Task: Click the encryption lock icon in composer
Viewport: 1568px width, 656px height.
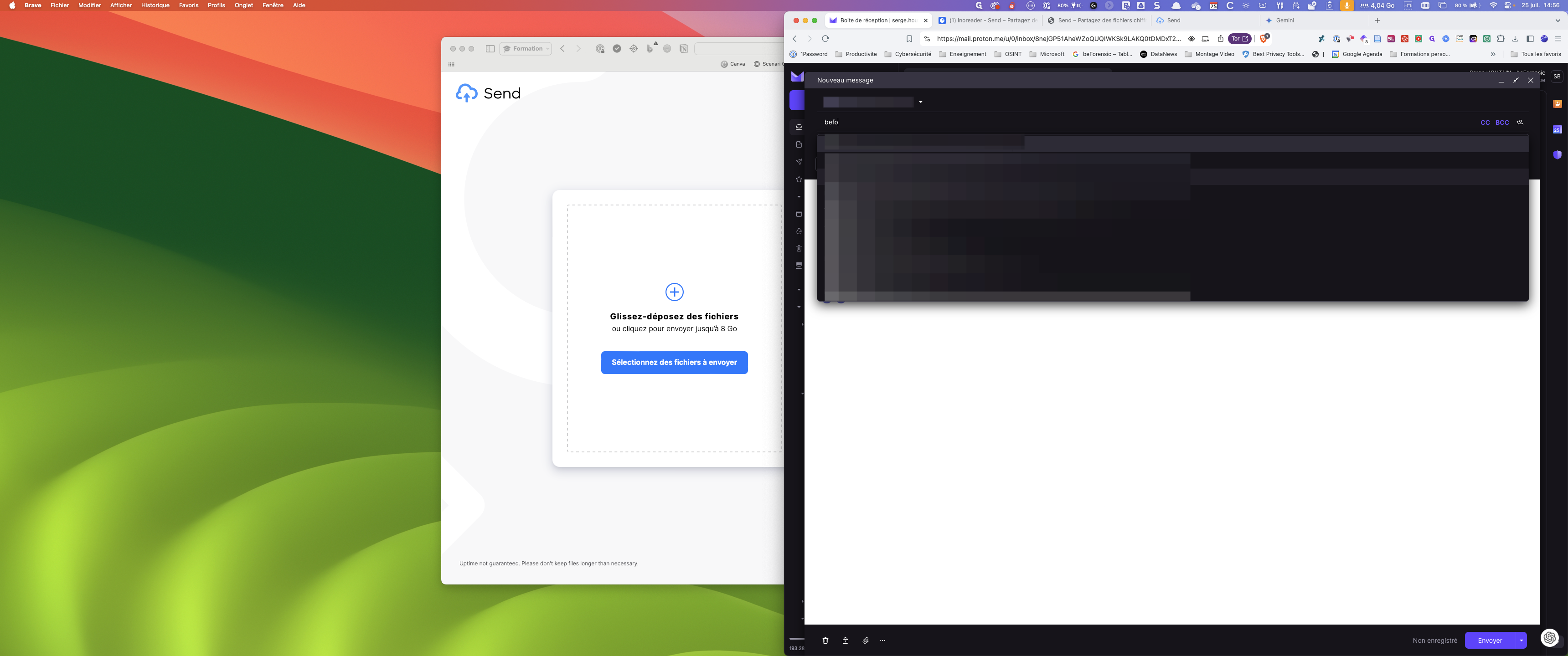Action: click(845, 640)
